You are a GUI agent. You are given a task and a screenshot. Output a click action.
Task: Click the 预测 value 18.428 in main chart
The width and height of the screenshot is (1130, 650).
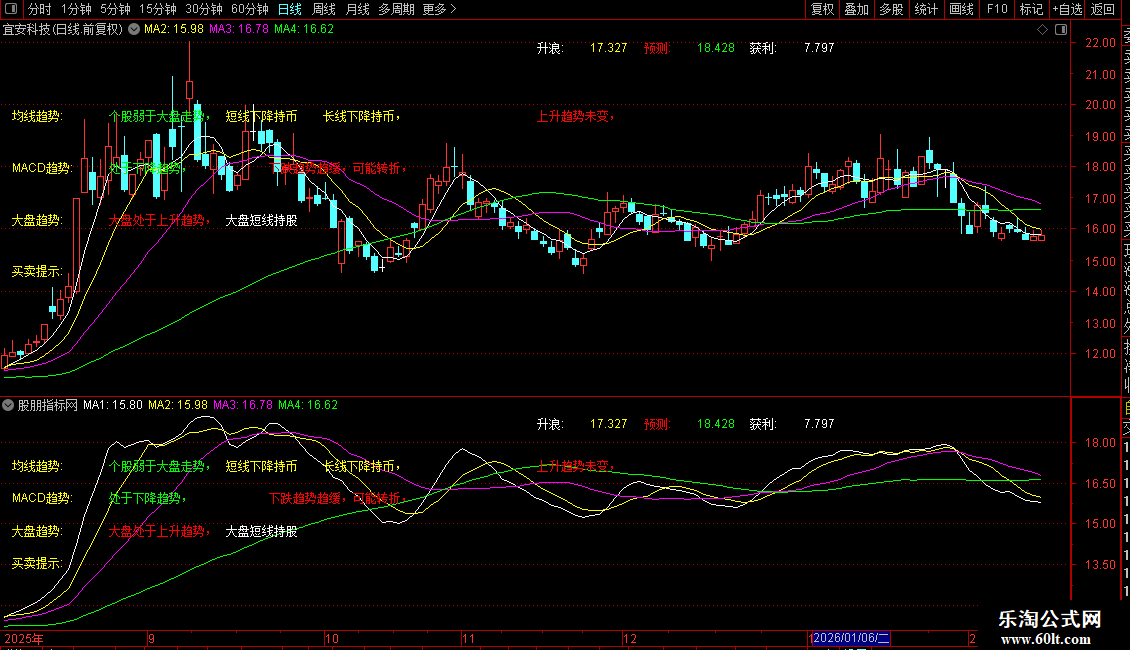click(x=716, y=48)
